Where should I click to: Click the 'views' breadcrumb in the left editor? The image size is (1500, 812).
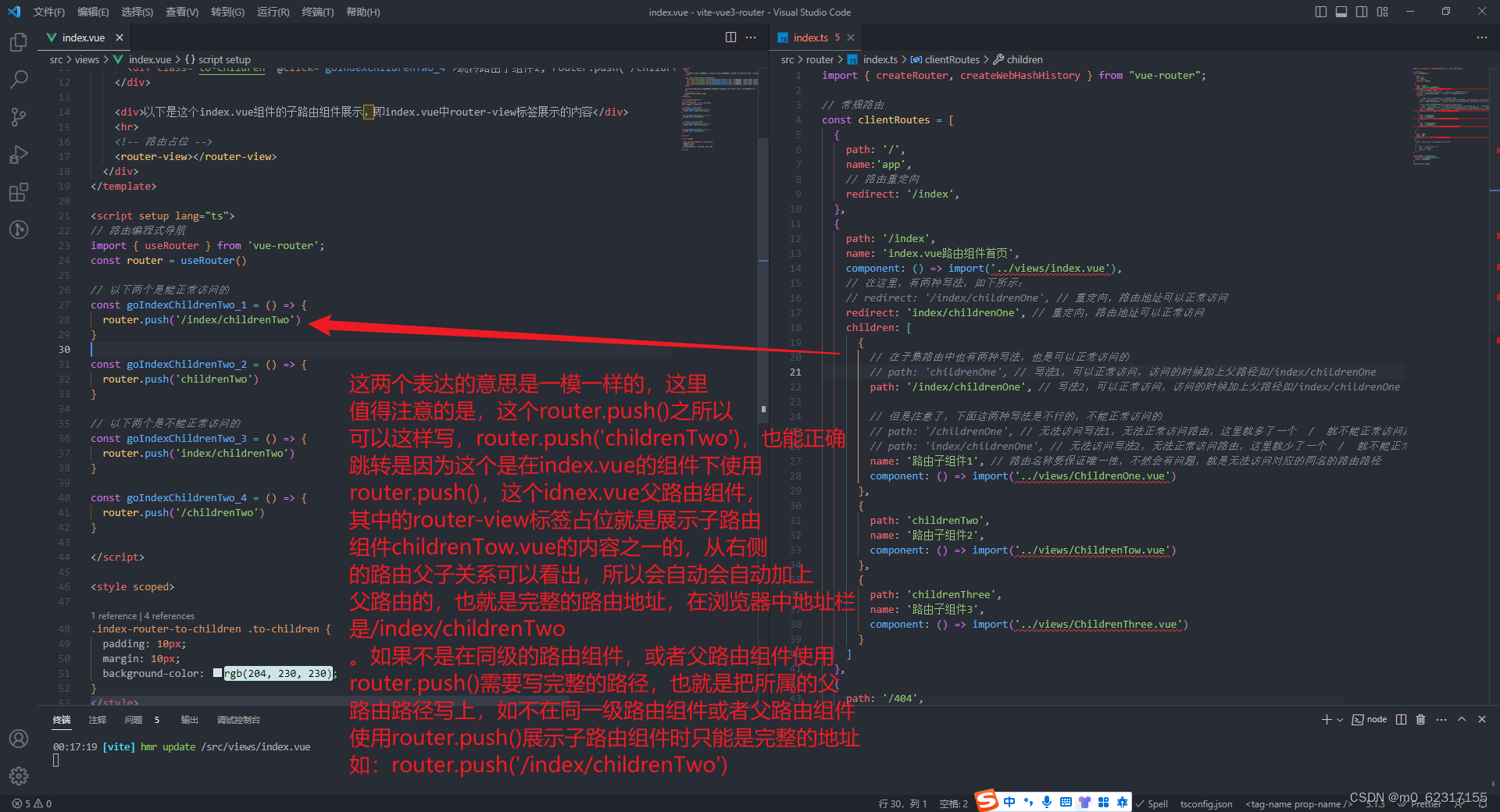[87, 60]
